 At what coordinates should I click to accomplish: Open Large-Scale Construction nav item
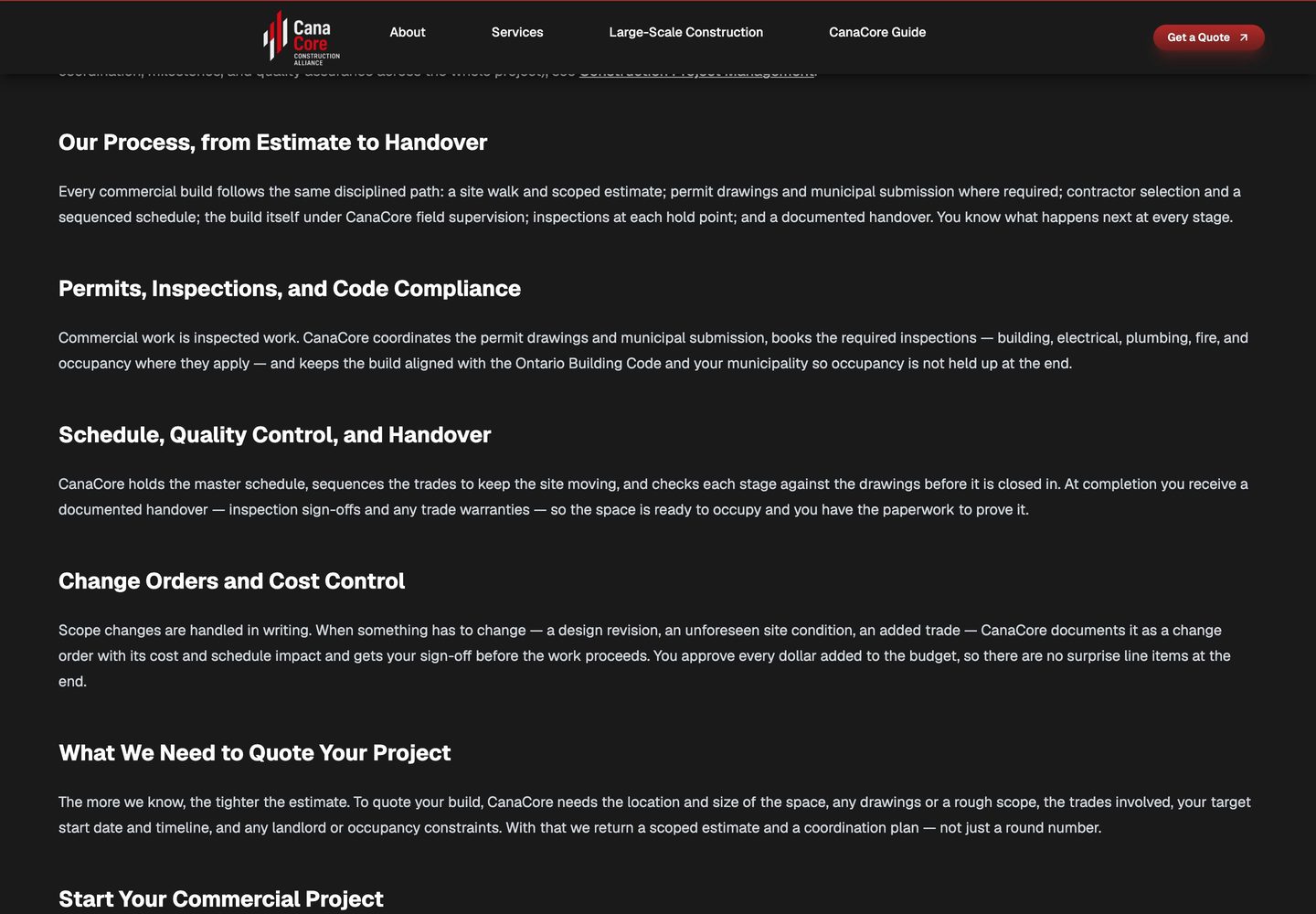pyautogui.click(x=686, y=32)
